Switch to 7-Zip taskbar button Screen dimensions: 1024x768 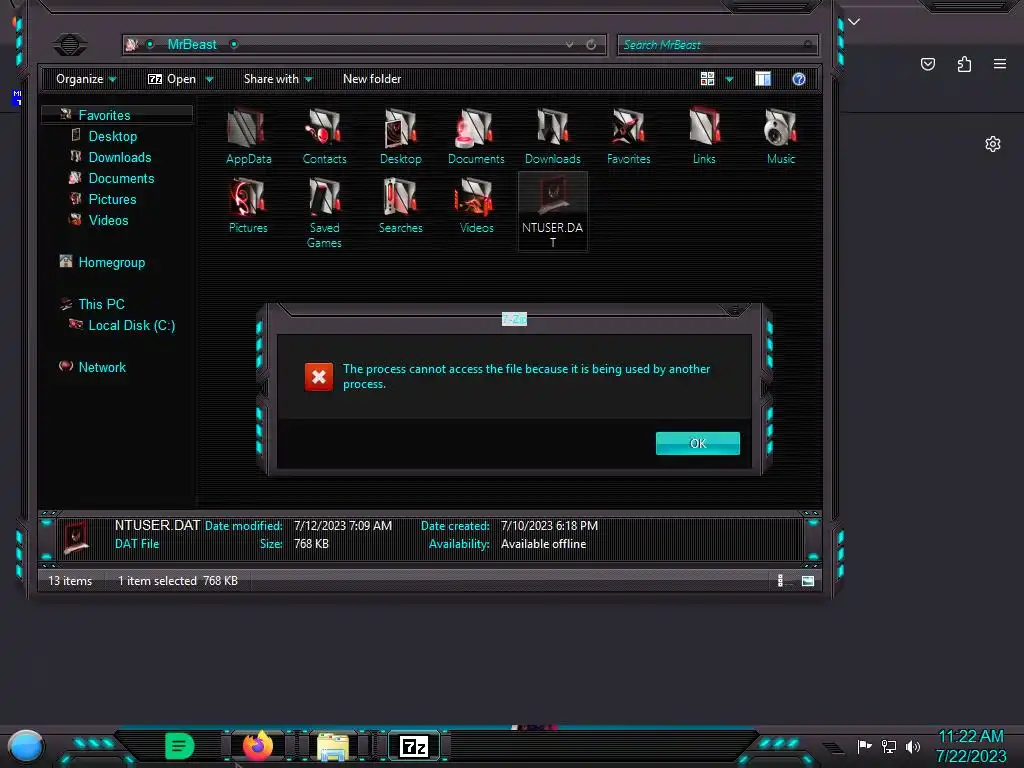pos(413,746)
